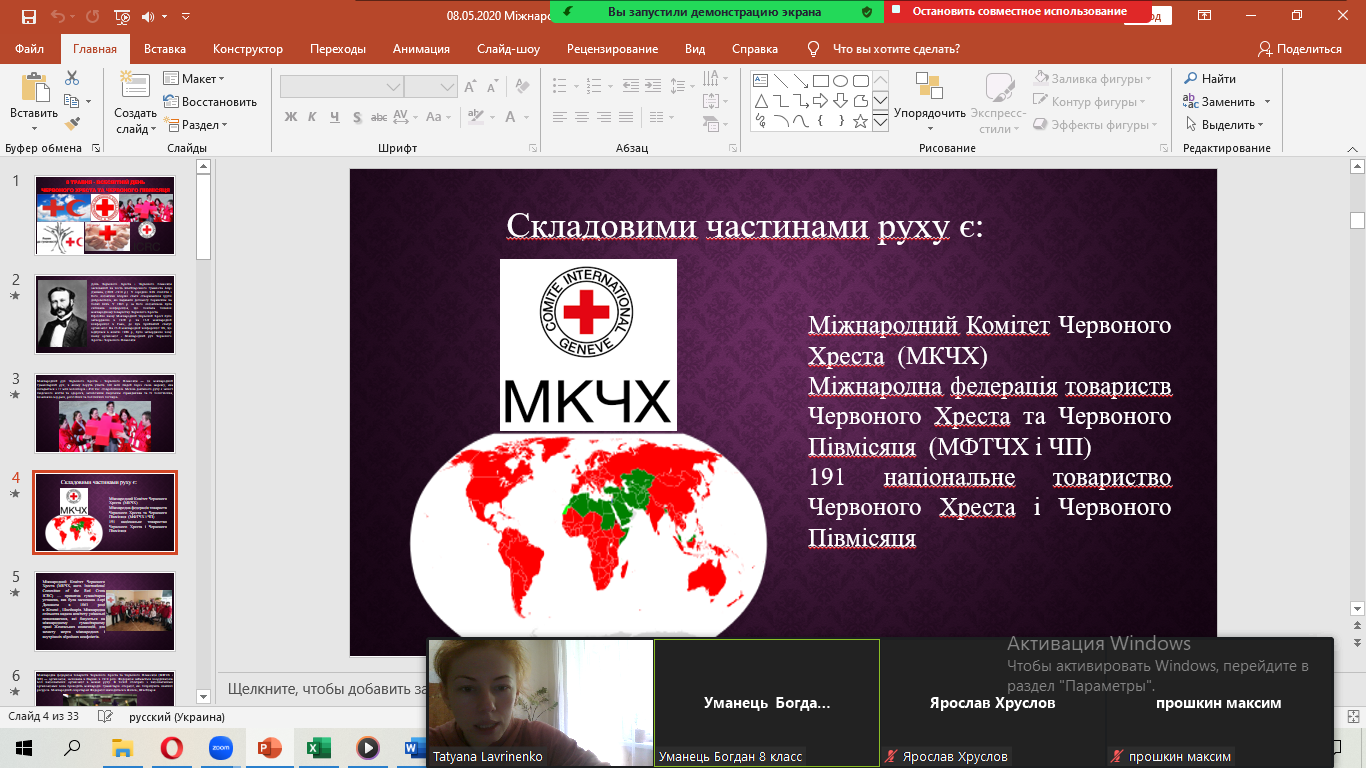Viewport: 1366px width, 768px height.
Task: Click the Copy icon in clipboard group
Action: 71,101
